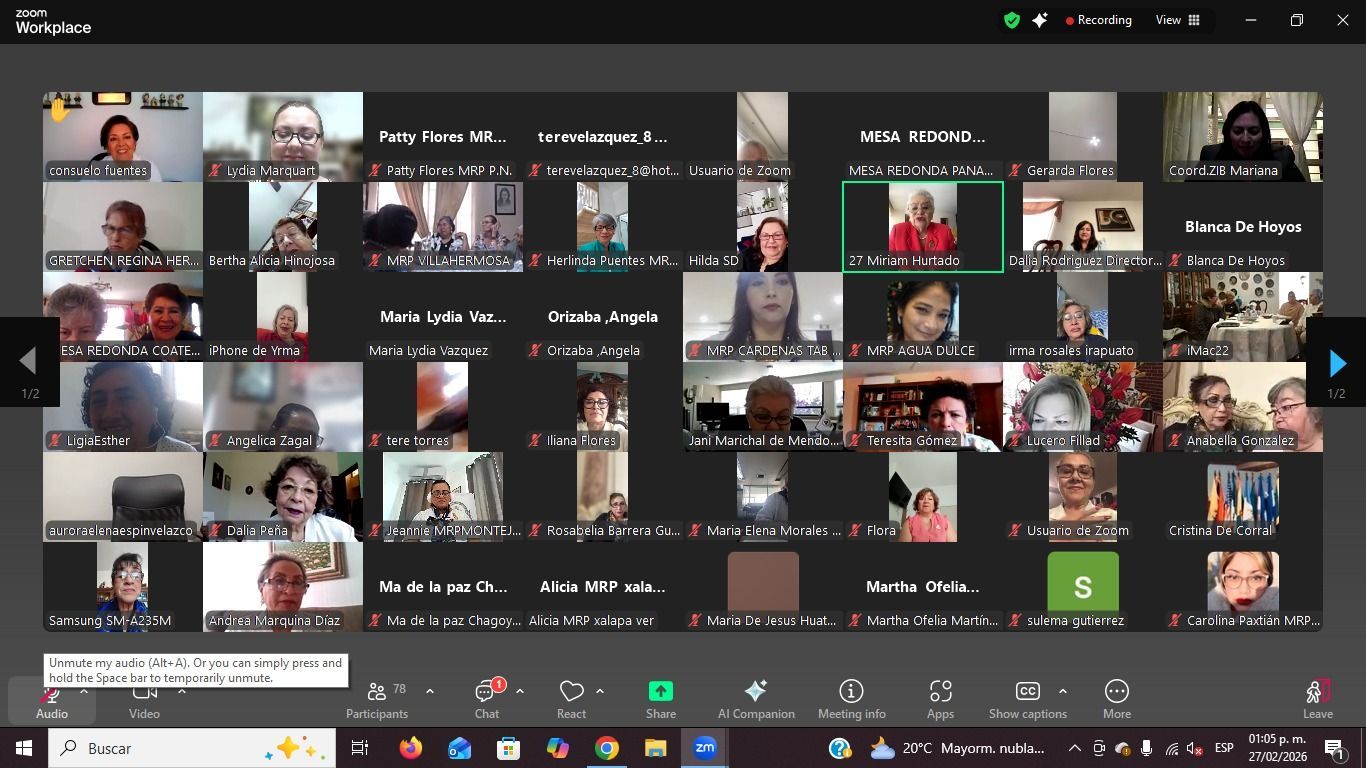Toggle my camera with Video button
The image size is (1366, 768).
click(144, 699)
